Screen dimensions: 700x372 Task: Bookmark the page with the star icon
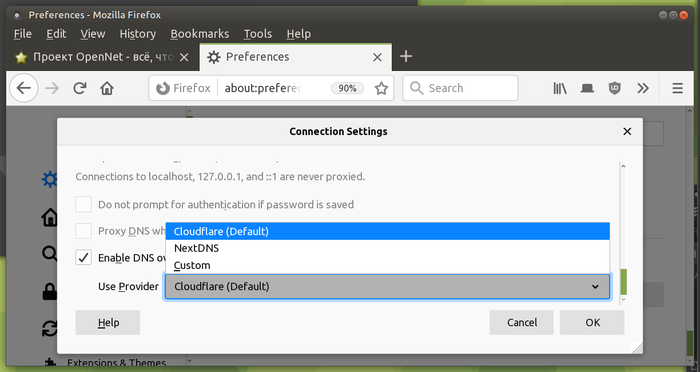click(x=381, y=88)
